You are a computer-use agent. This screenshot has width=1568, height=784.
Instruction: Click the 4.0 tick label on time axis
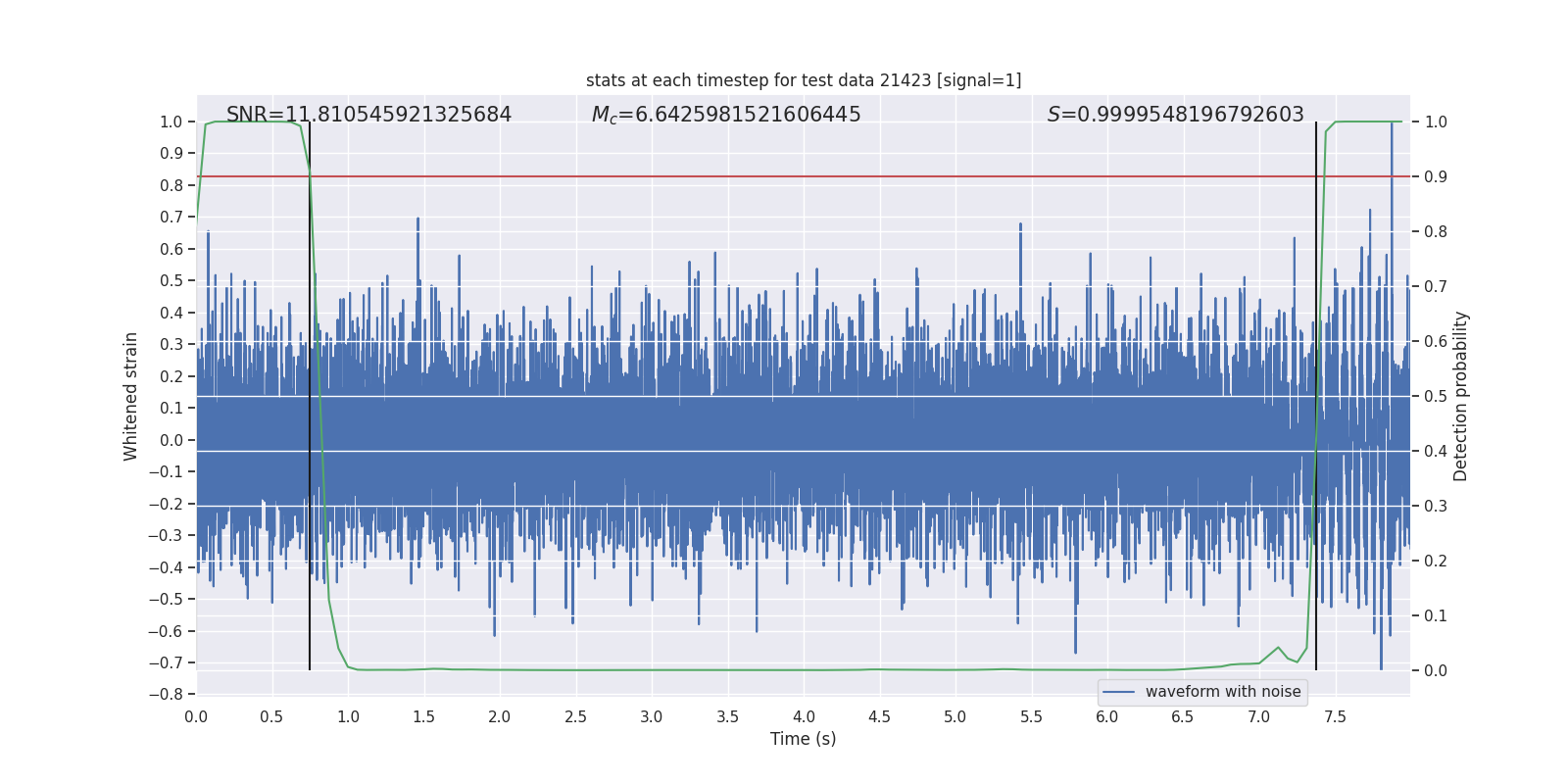click(x=804, y=717)
